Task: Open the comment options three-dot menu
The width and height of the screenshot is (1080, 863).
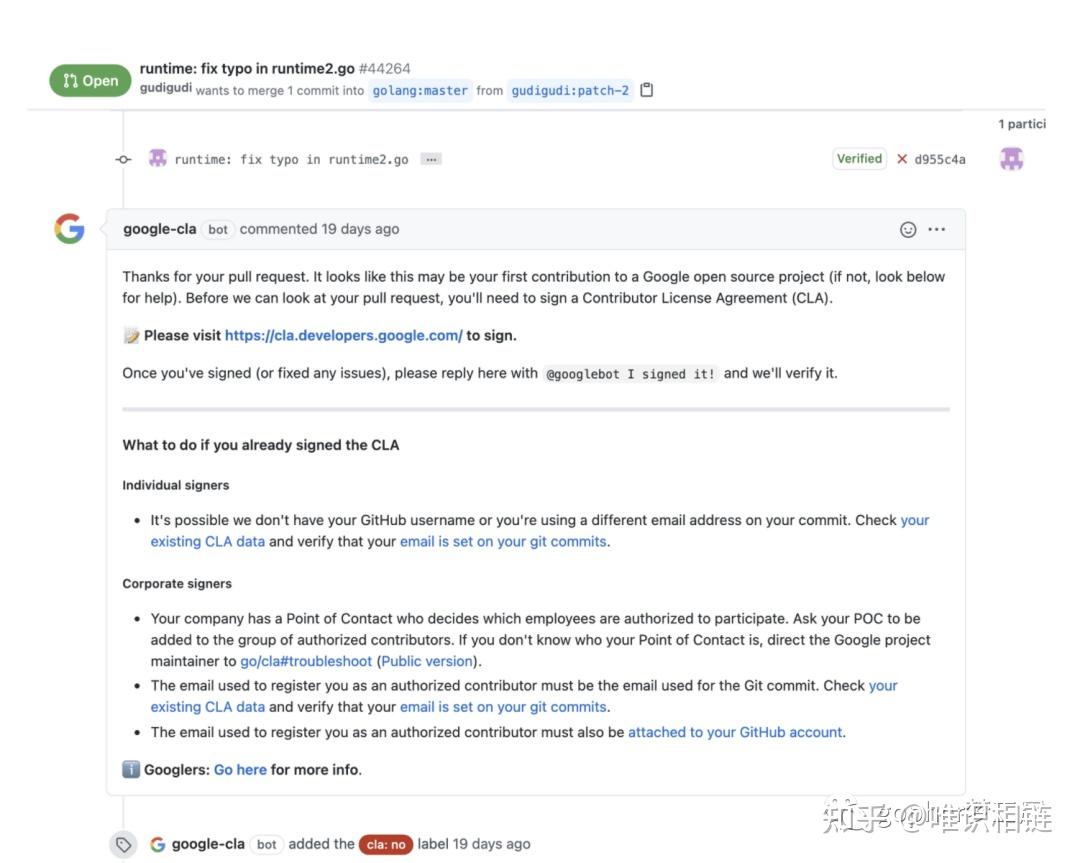Action: tap(936, 229)
